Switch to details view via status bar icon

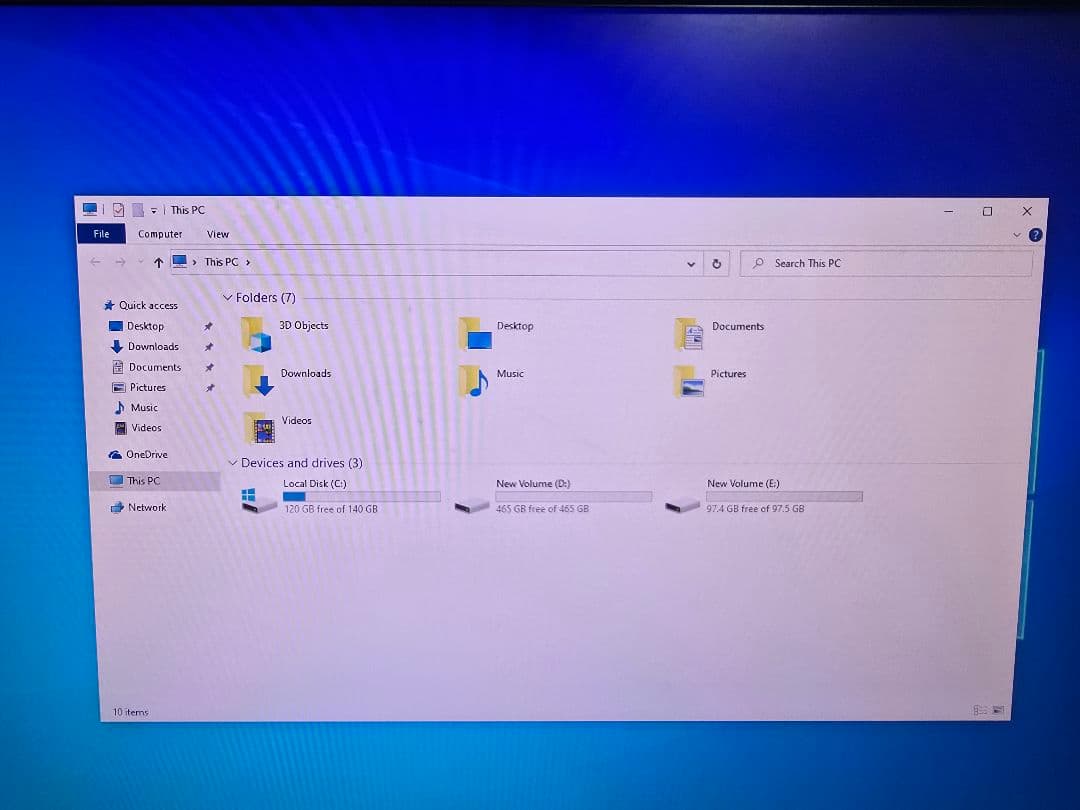[978, 711]
